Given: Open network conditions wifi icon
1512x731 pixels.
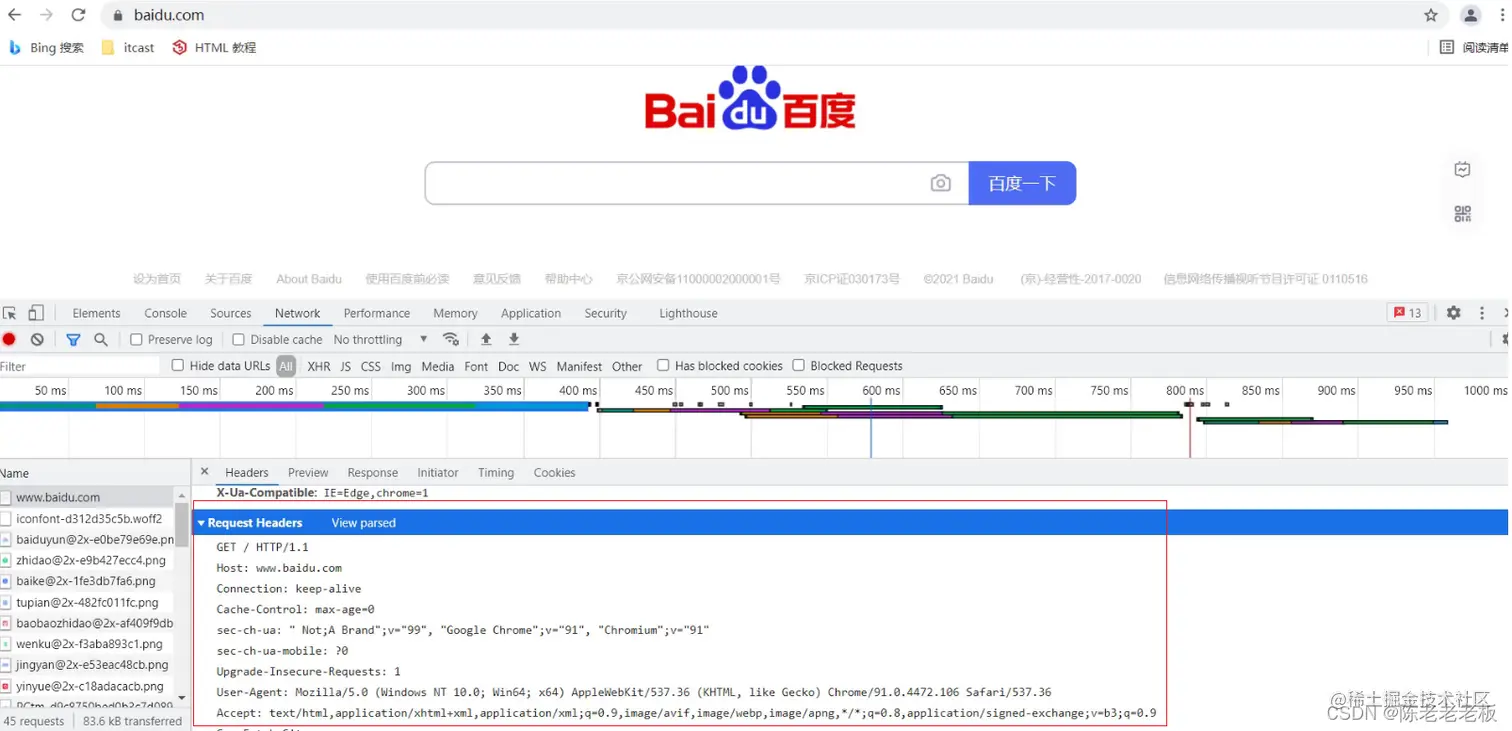Looking at the screenshot, I should [x=451, y=339].
